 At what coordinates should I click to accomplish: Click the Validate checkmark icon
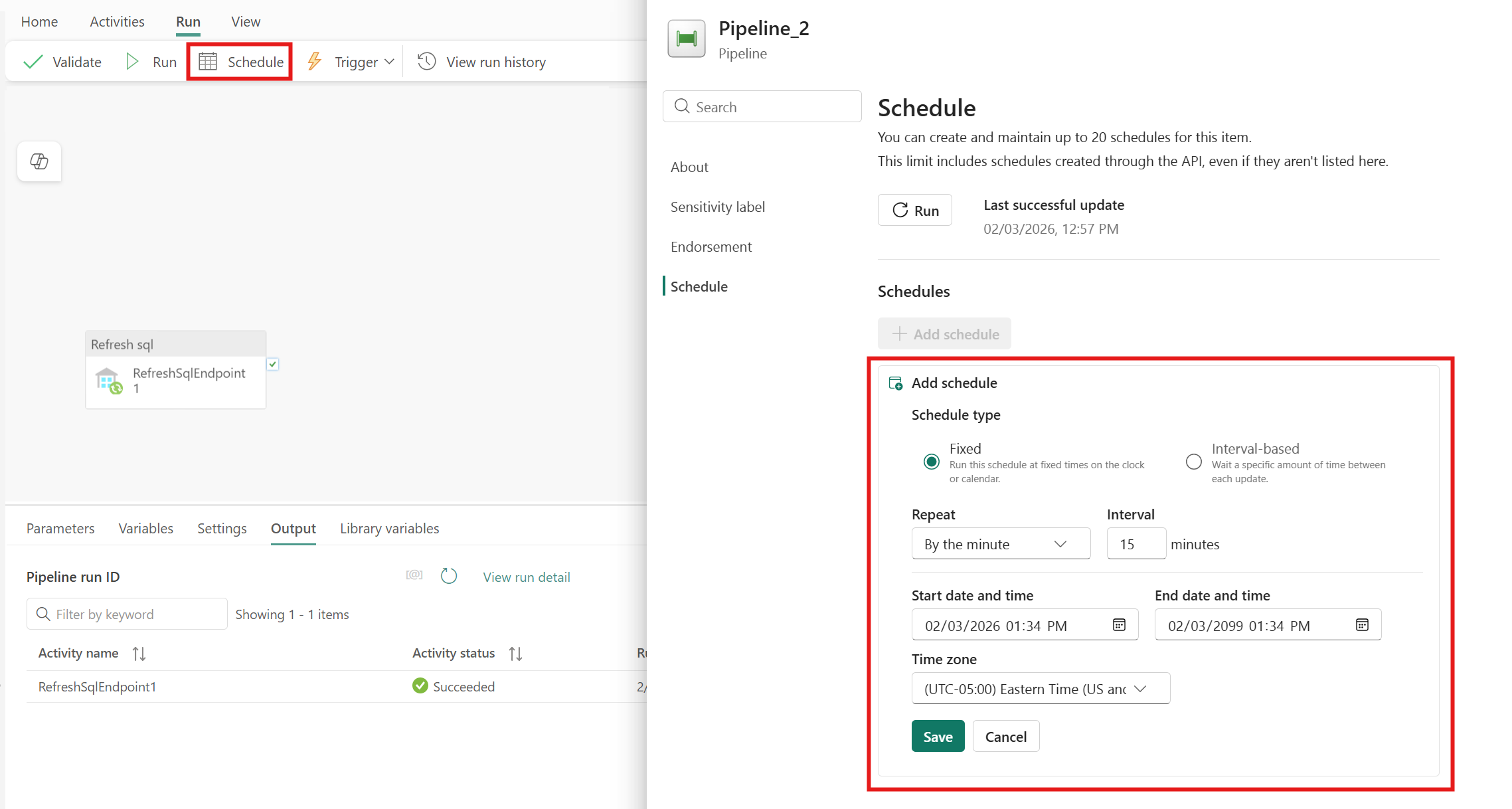pyautogui.click(x=33, y=62)
